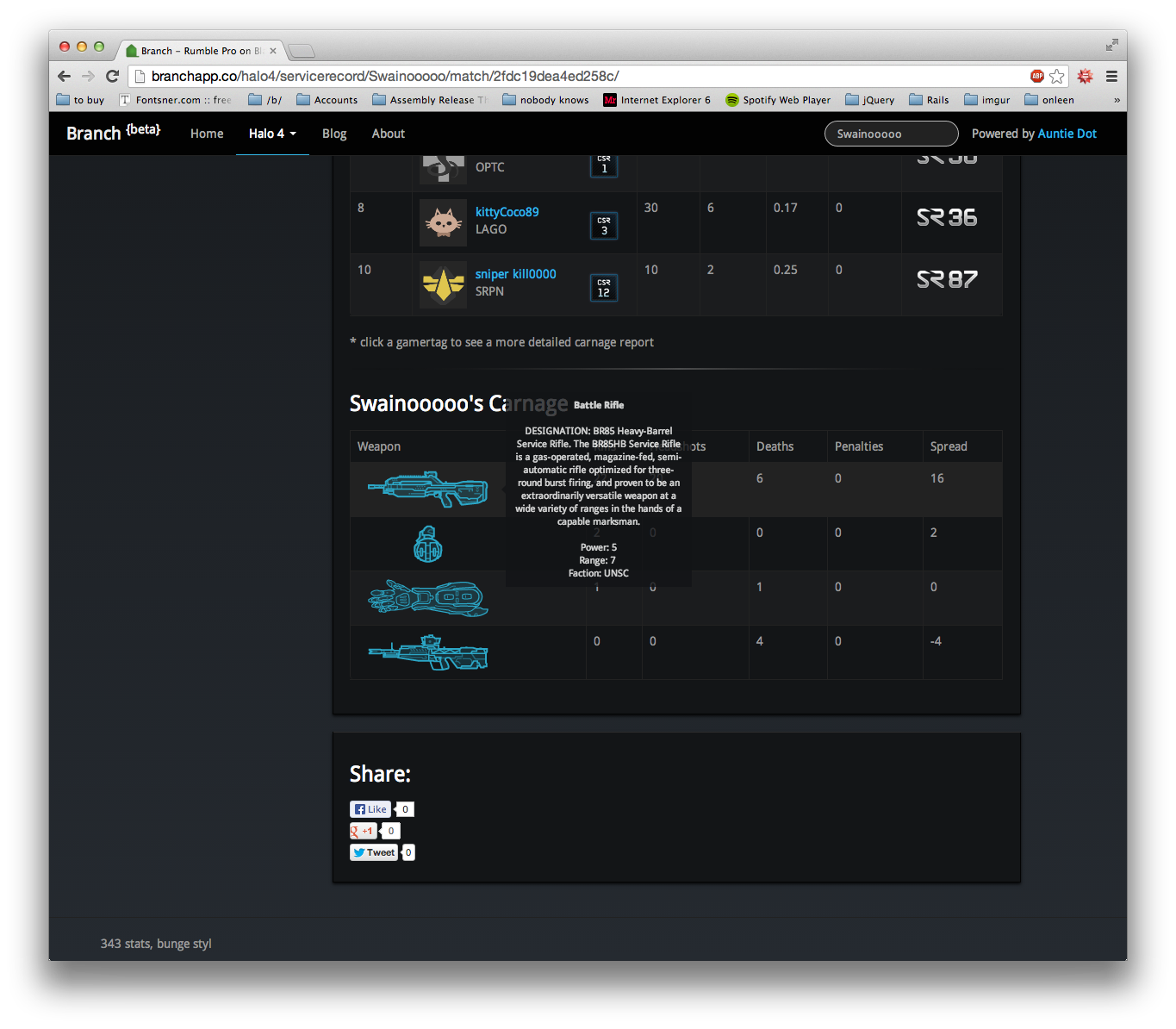Click the SR 36 rank icon

[947, 217]
